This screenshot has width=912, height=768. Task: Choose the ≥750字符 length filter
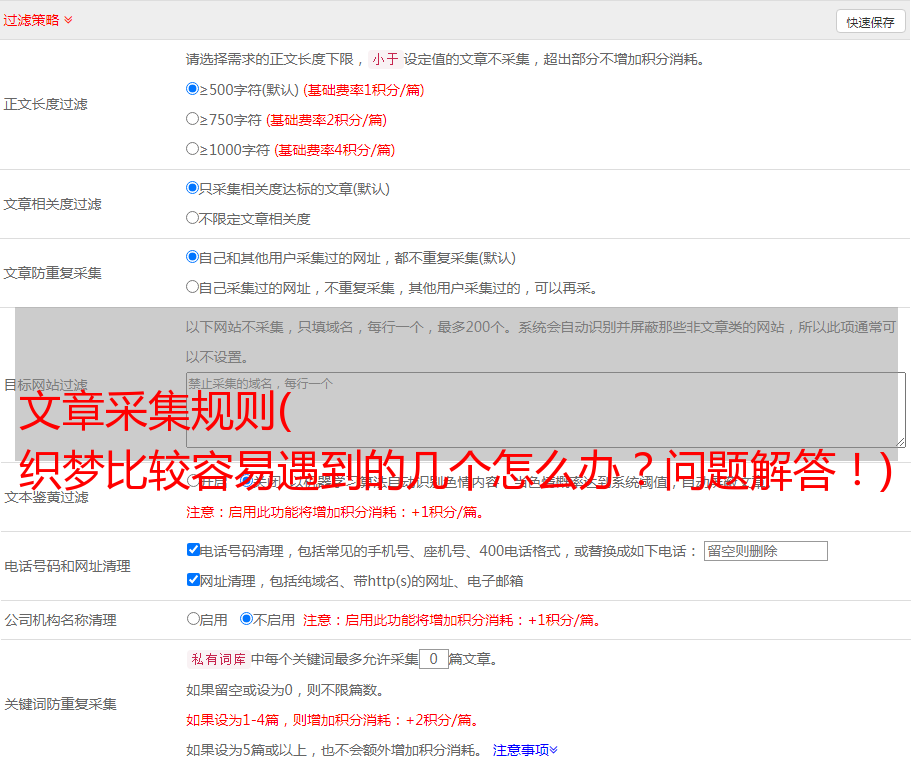[x=193, y=119]
